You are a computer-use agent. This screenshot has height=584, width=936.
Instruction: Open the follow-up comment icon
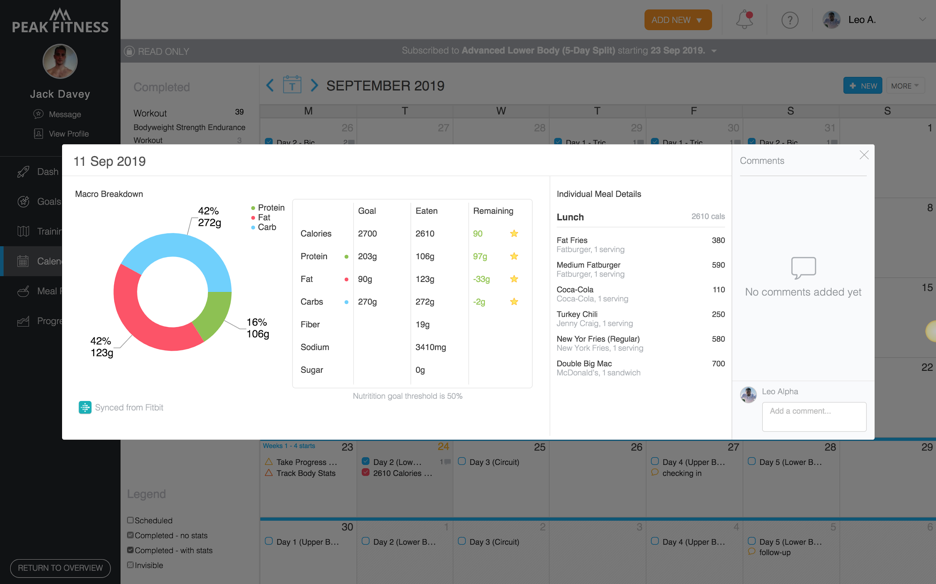[752, 552]
